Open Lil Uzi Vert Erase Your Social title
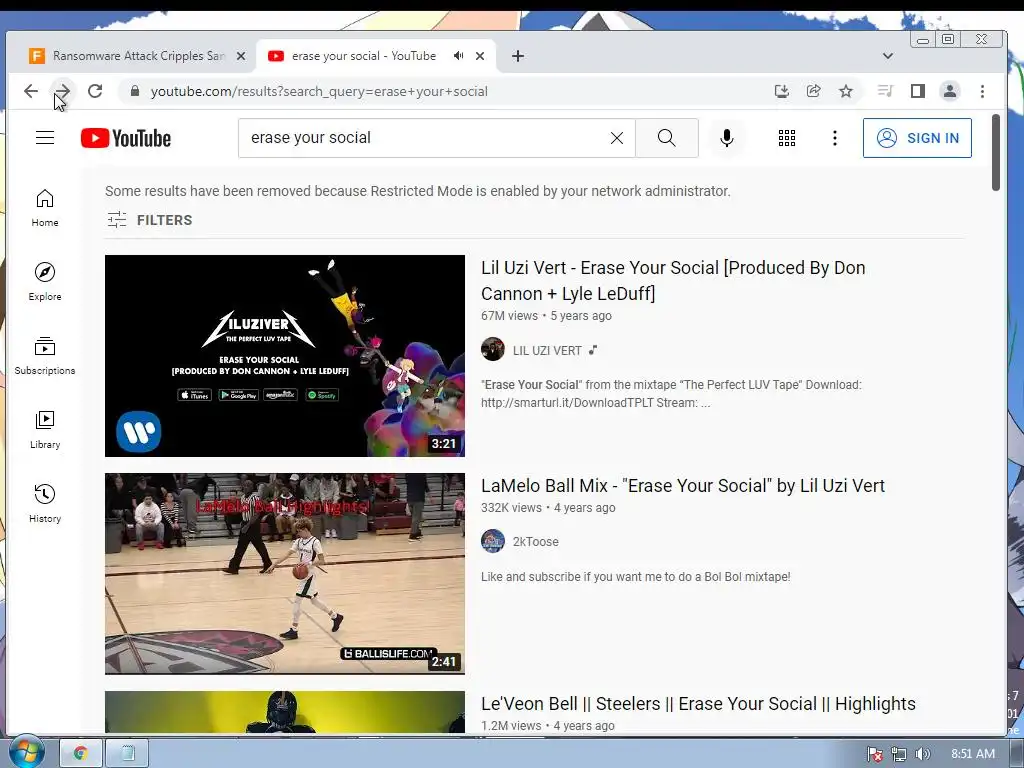 [673, 281]
